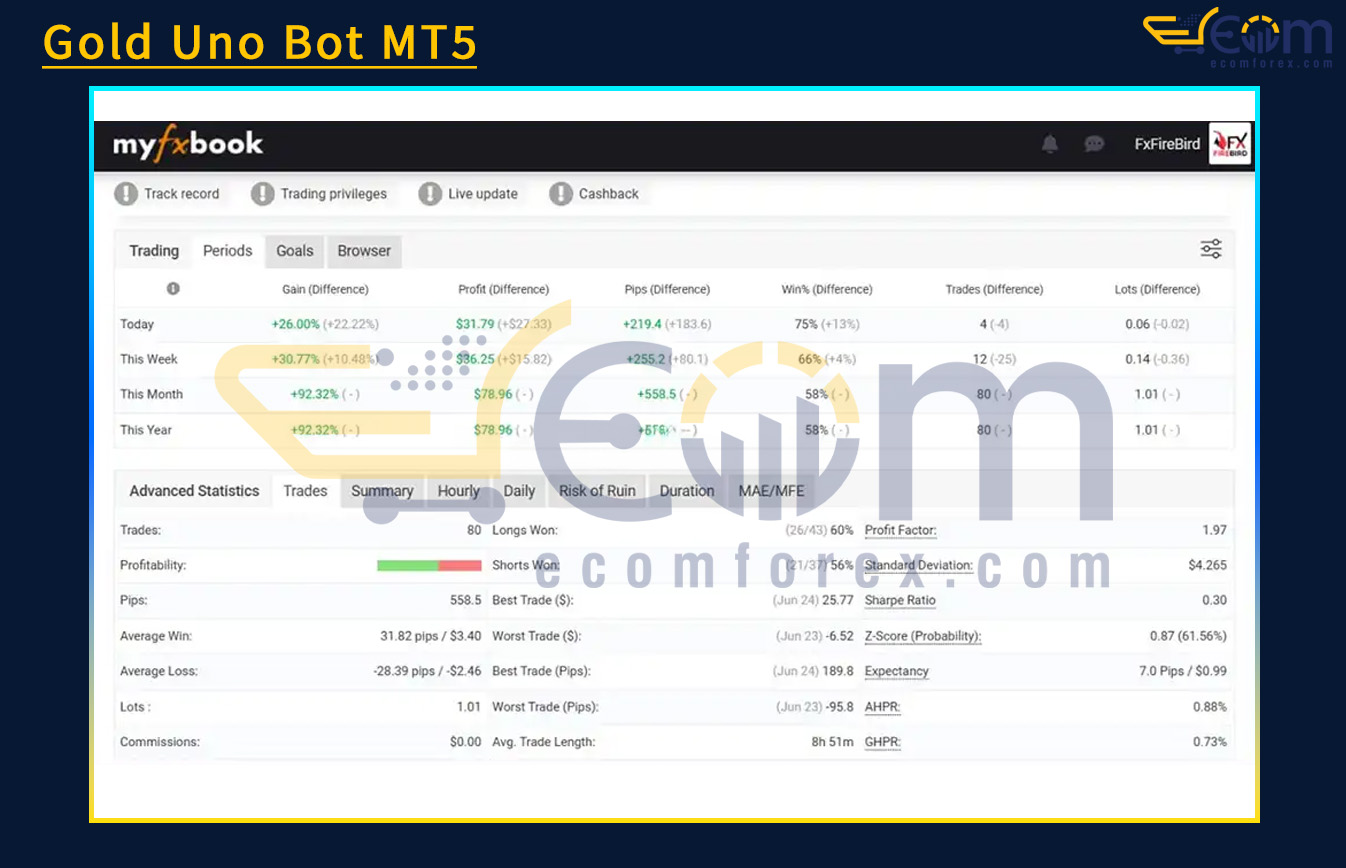The height and width of the screenshot is (868, 1346).
Task: Click the Commissions value $0.00
Action: coord(465,742)
